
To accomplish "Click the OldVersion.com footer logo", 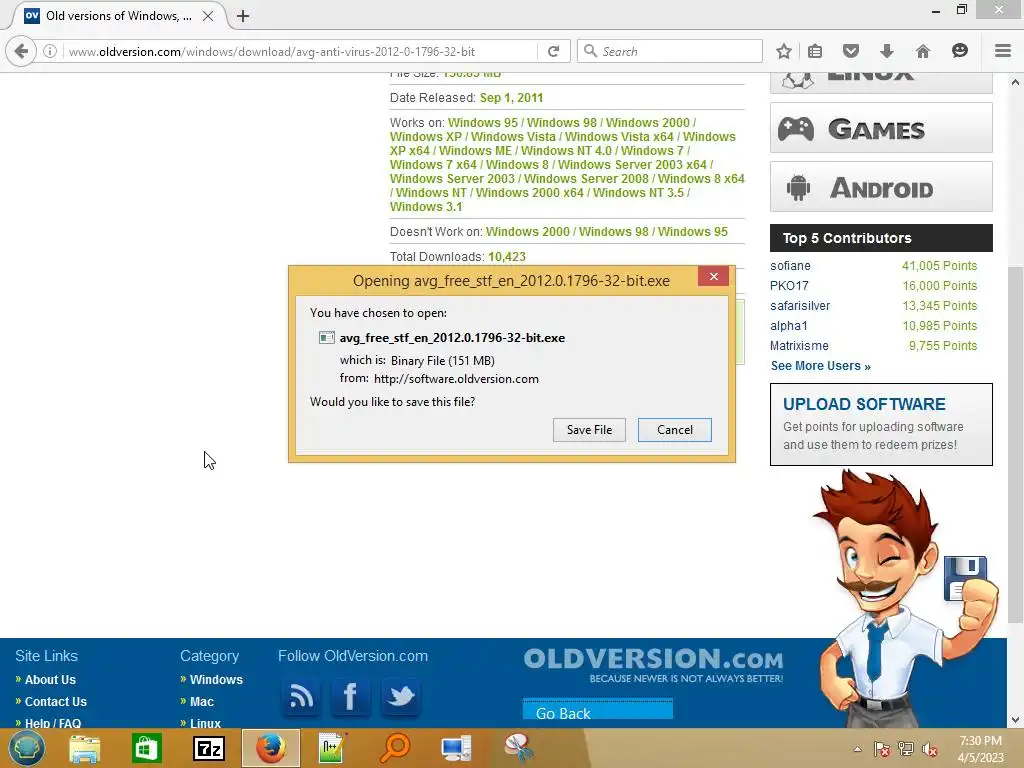I will (653, 665).
